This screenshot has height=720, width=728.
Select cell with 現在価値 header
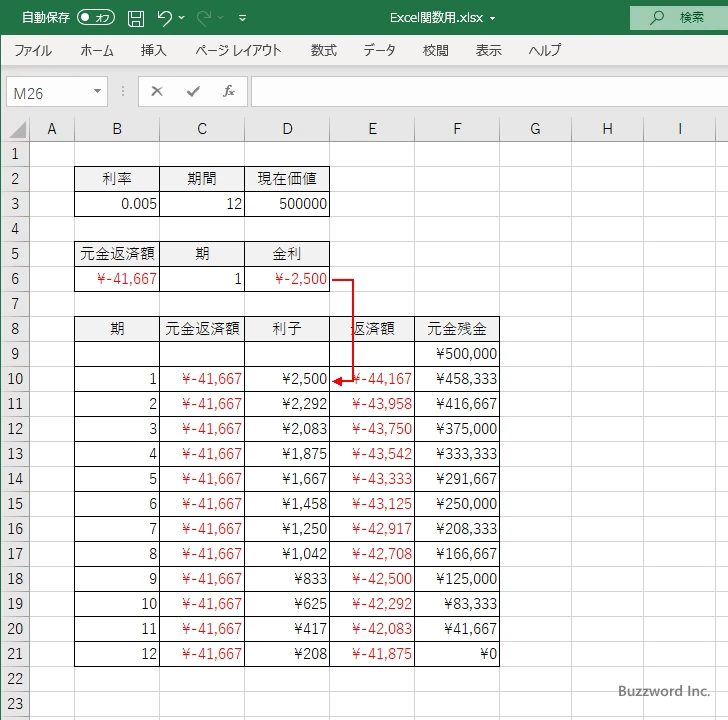pyautogui.click(x=287, y=179)
